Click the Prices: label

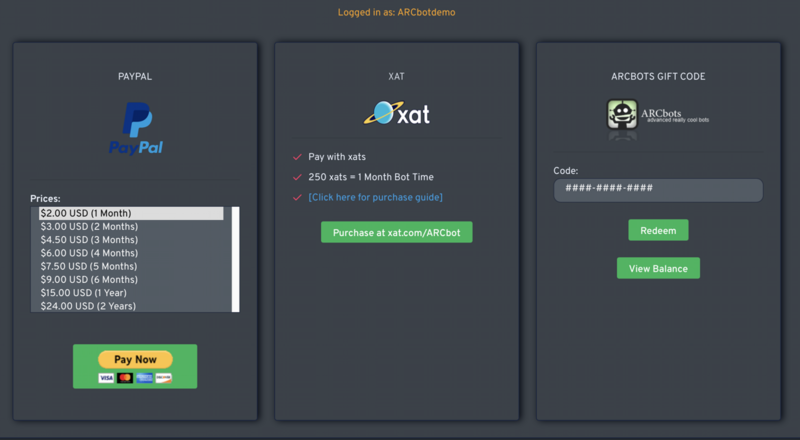tap(45, 199)
